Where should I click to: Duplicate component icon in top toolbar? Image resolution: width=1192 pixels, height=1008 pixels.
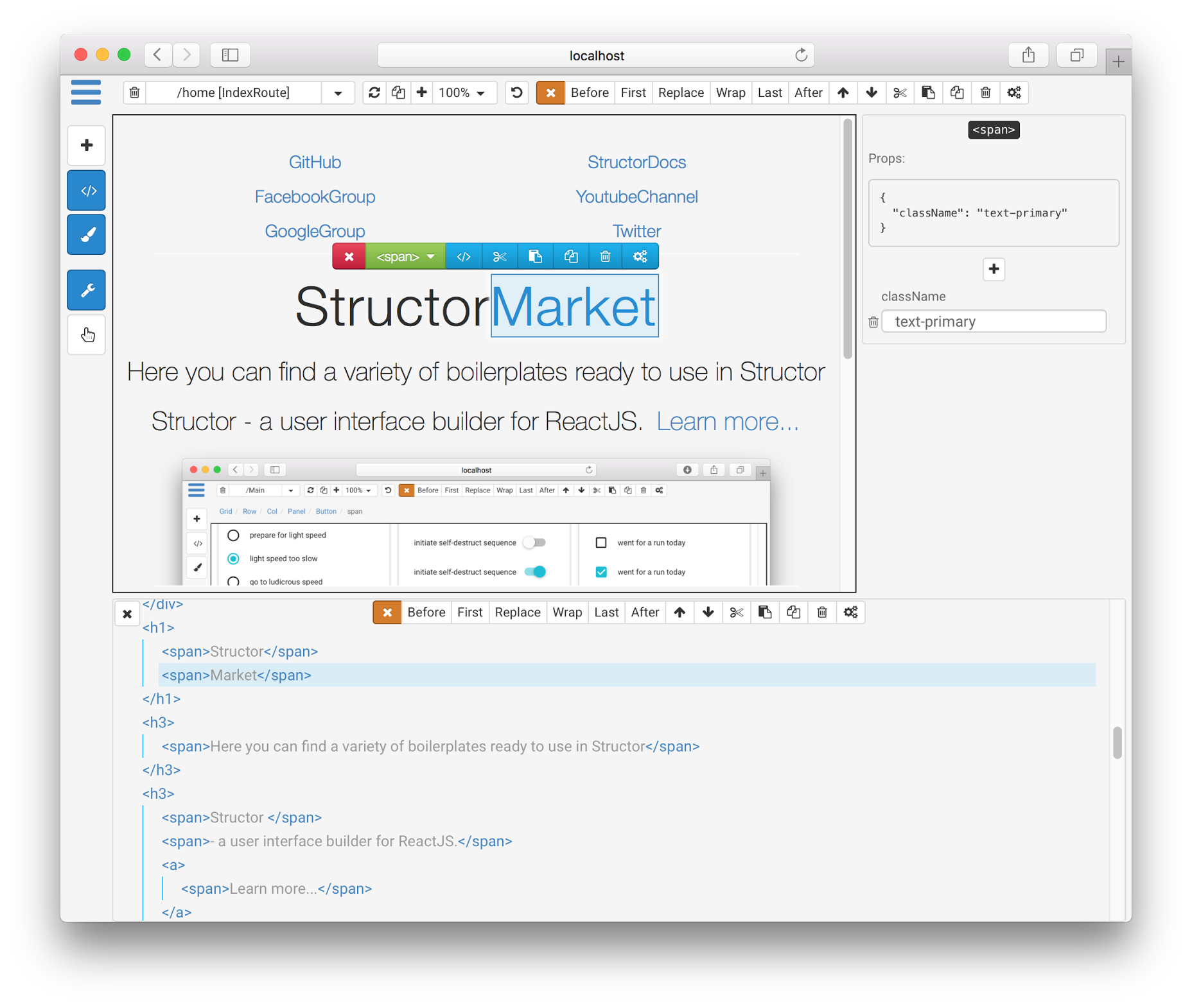pyautogui.click(x=957, y=92)
